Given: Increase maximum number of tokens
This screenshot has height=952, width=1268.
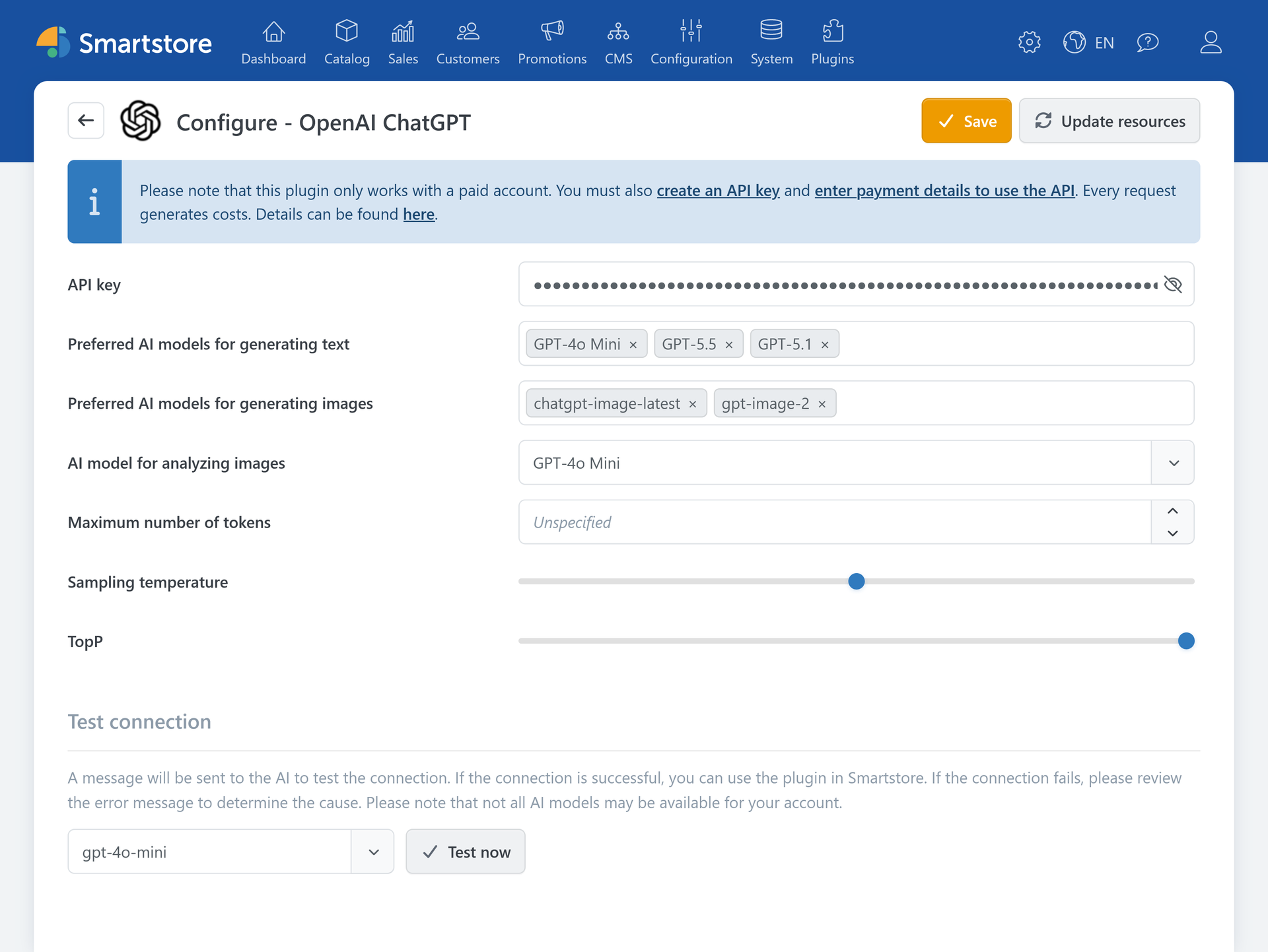Looking at the screenshot, I should pos(1173,511).
